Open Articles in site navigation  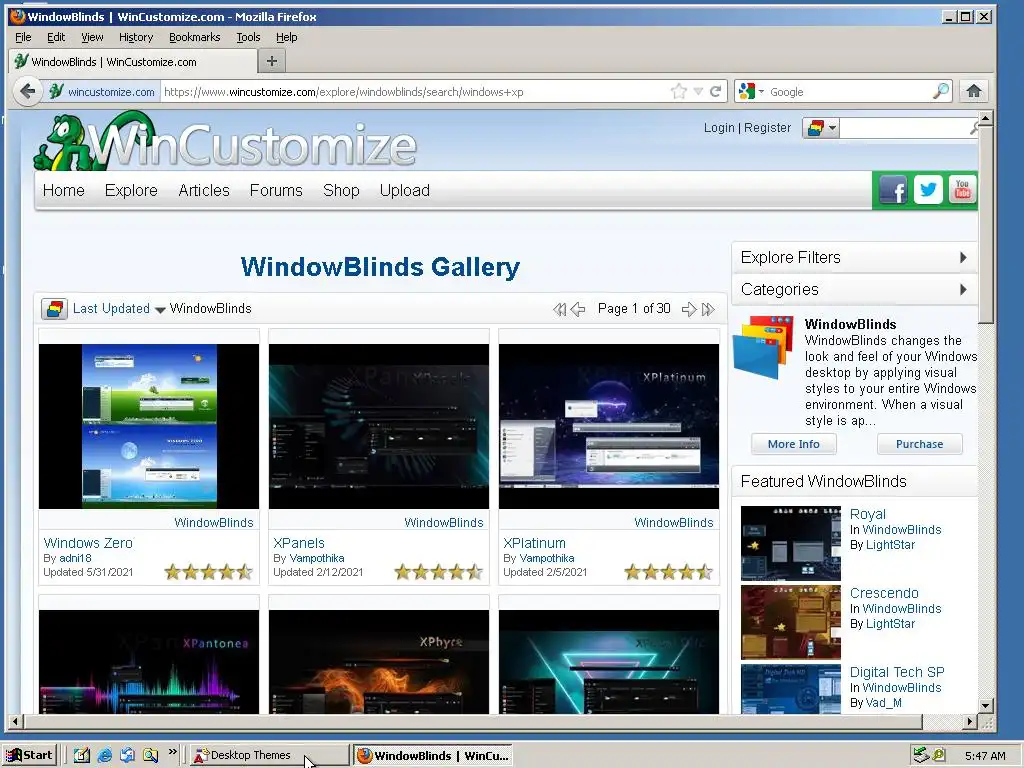pos(204,191)
